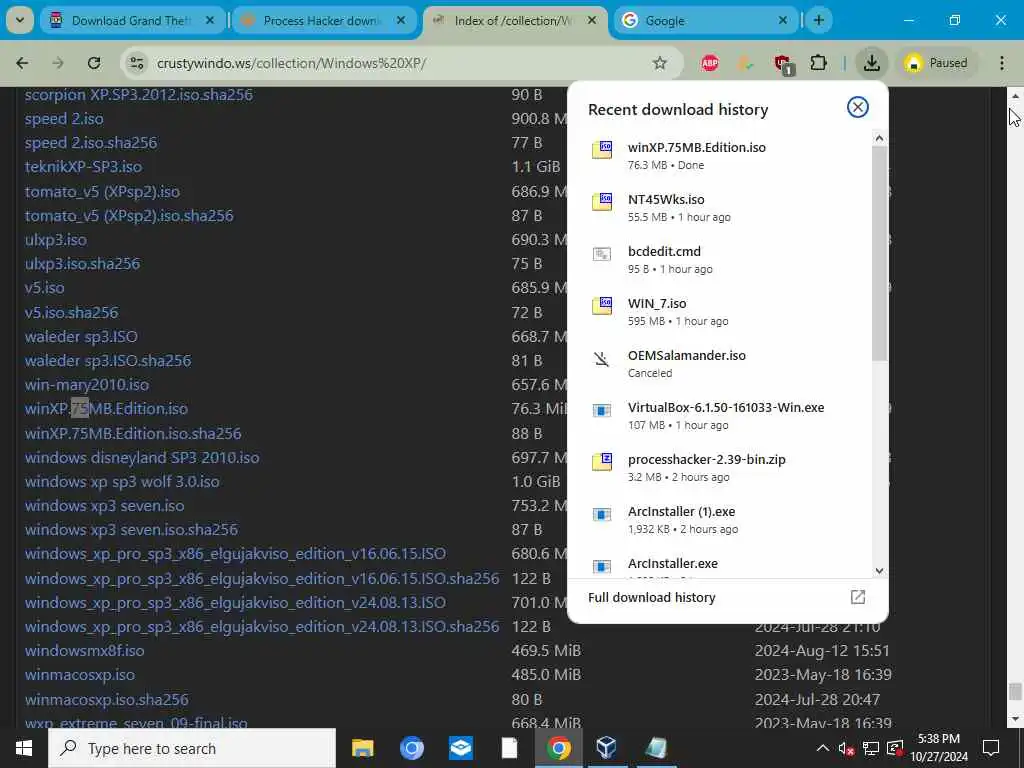Click the download history scrollbar thumb
This screenshot has width=1024, height=768.
coord(879,253)
